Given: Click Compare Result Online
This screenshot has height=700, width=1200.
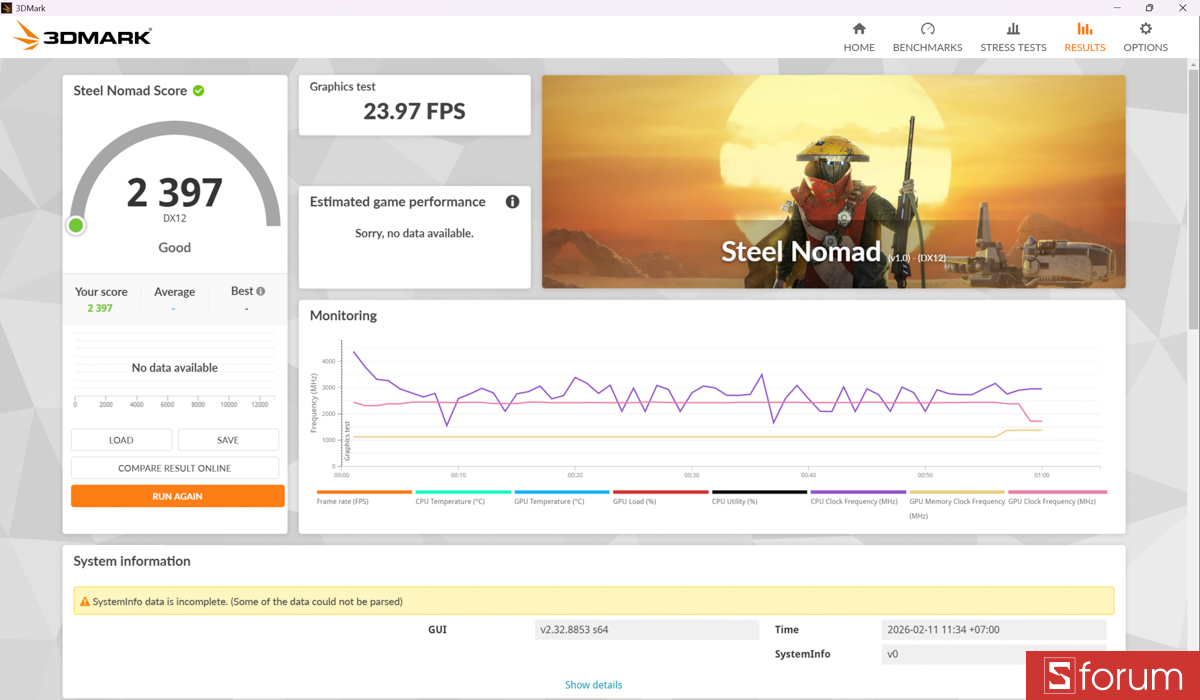Looking at the screenshot, I should tap(174, 467).
